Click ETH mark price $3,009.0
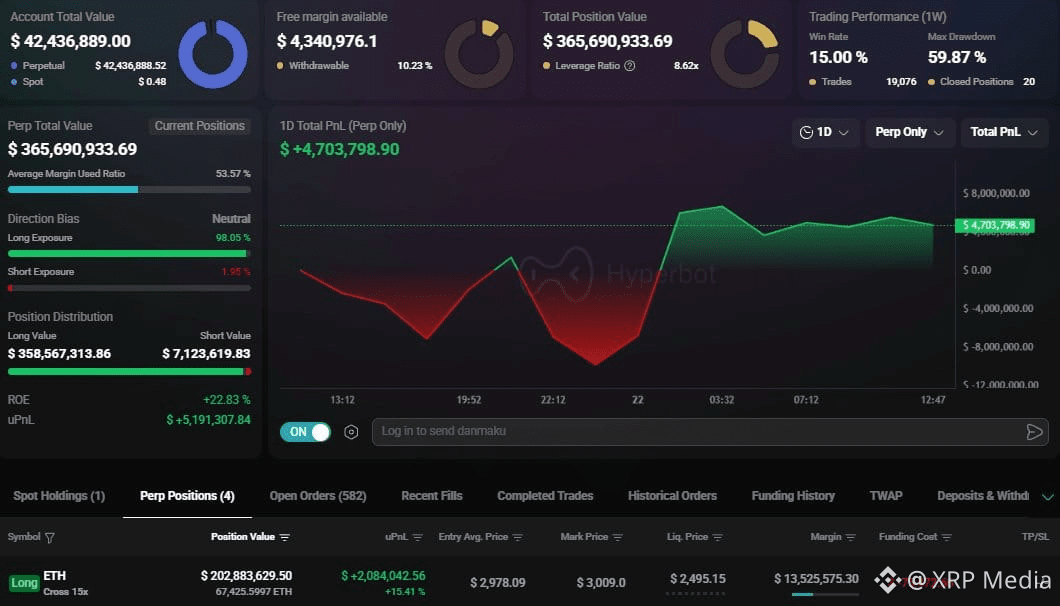This screenshot has height=606, width=1060. 601,582
